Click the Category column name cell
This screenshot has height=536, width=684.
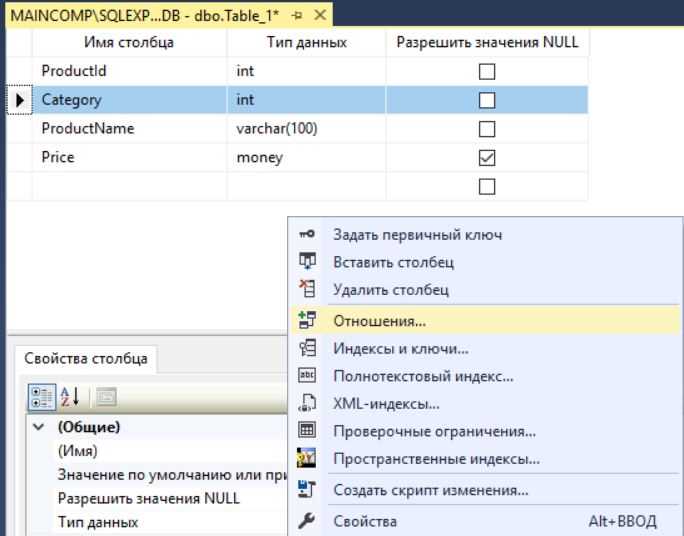(130, 100)
